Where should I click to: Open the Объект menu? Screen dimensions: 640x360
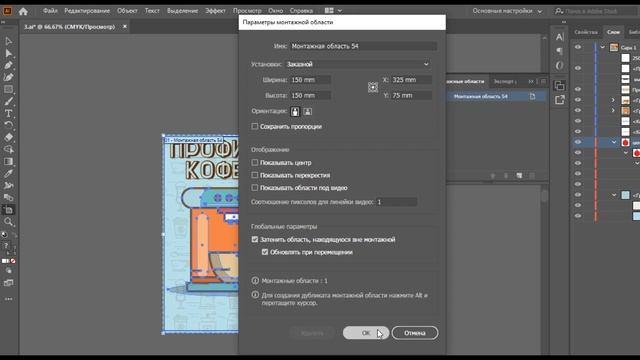click(127, 11)
